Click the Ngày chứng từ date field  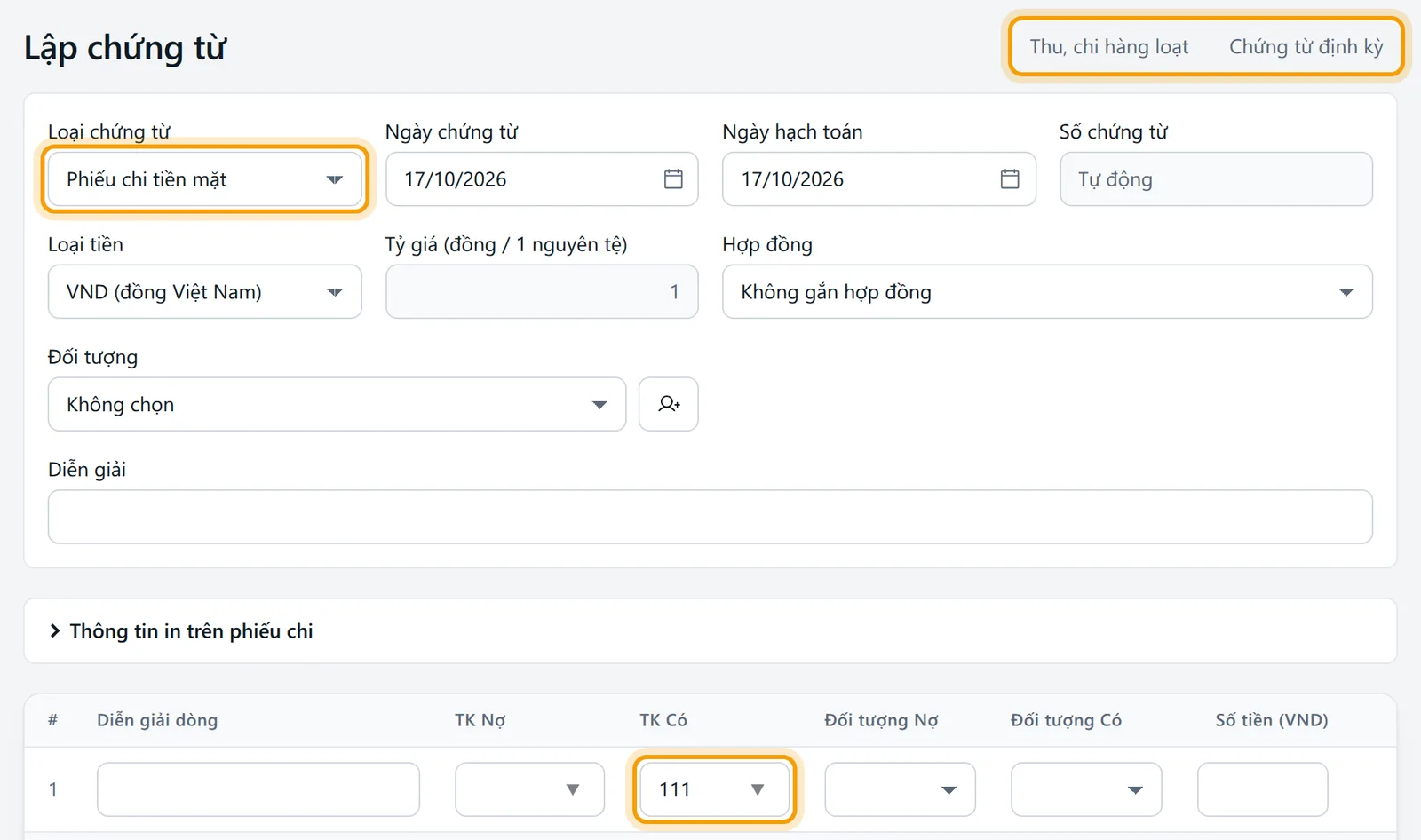click(542, 179)
